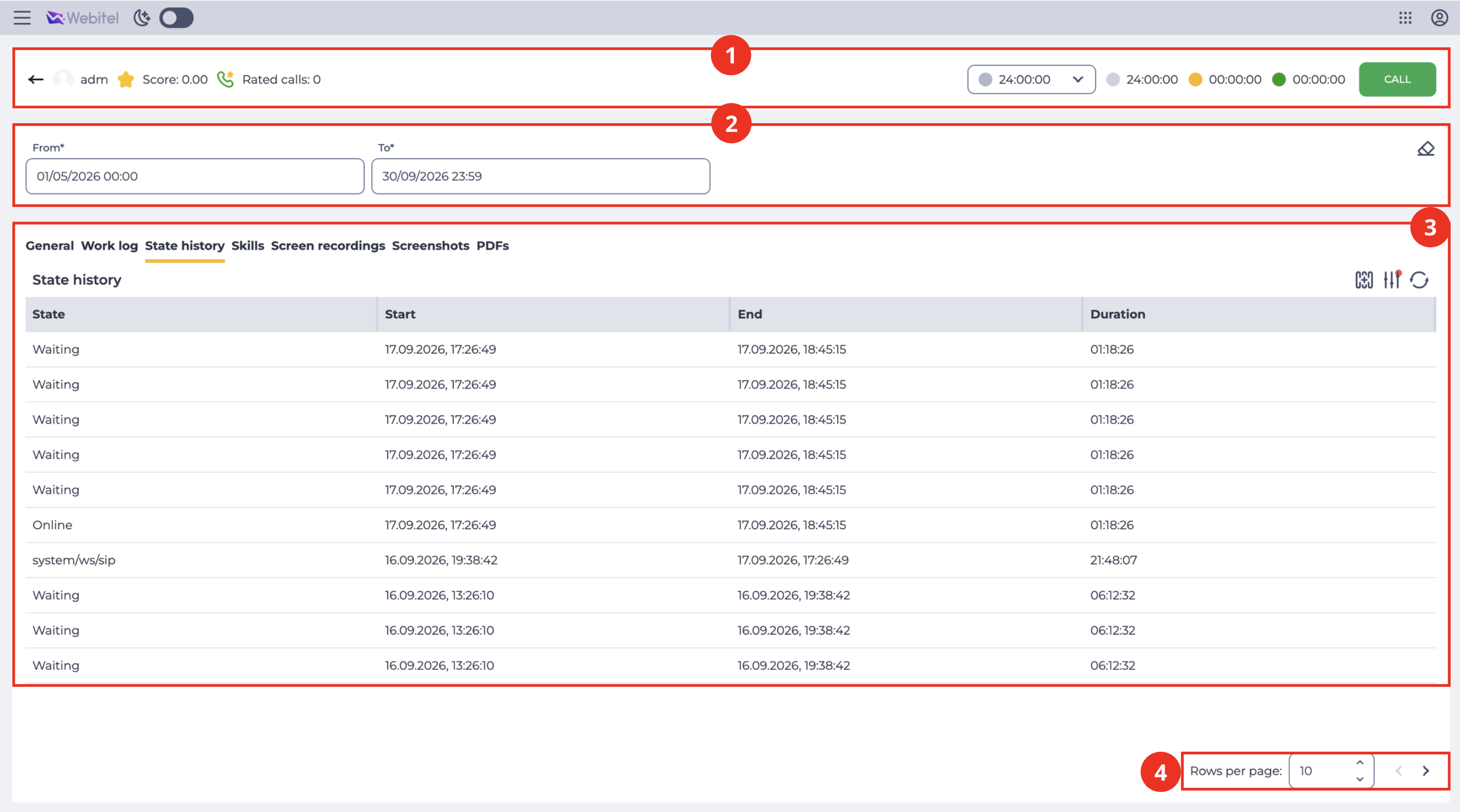Open the Screenshots tab

tap(431, 246)
